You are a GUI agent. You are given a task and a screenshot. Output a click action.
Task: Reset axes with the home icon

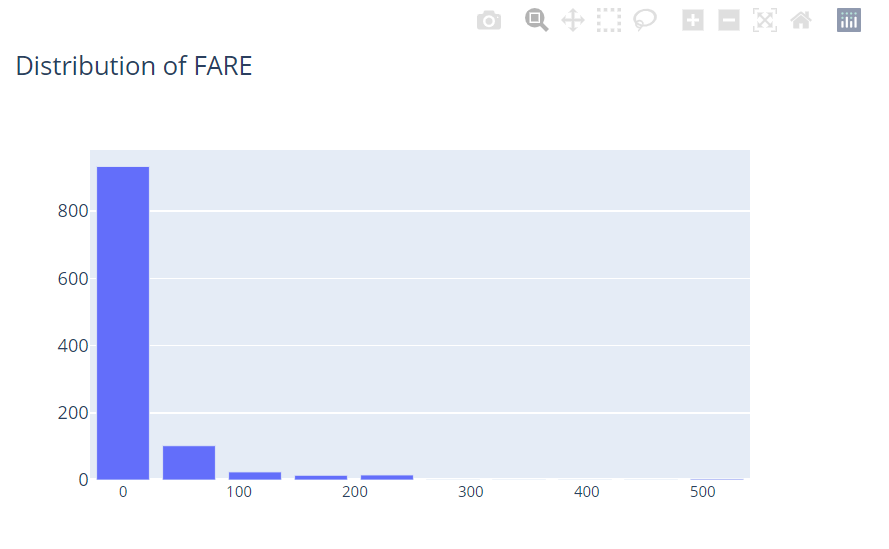click(801, 20)
